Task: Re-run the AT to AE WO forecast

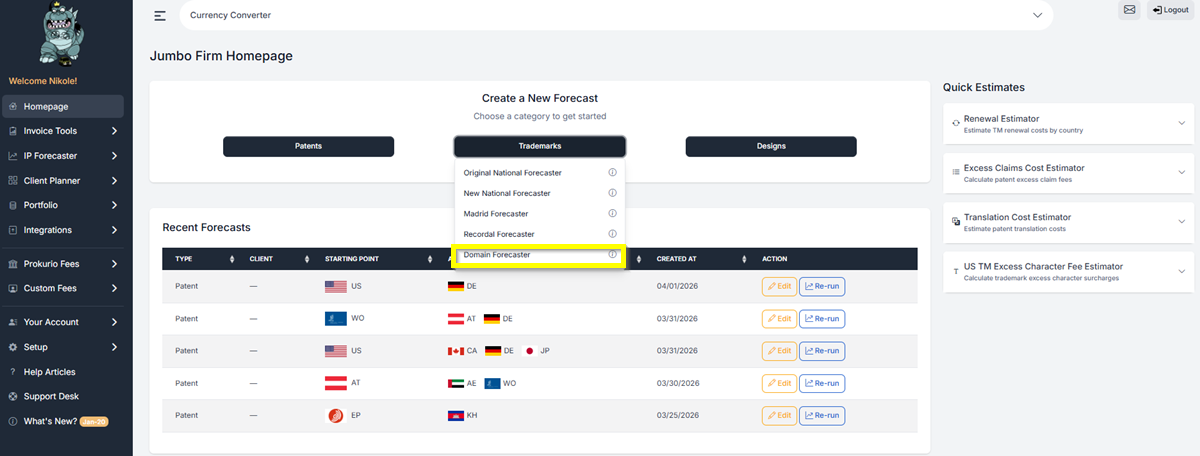Action: (822, 383)
